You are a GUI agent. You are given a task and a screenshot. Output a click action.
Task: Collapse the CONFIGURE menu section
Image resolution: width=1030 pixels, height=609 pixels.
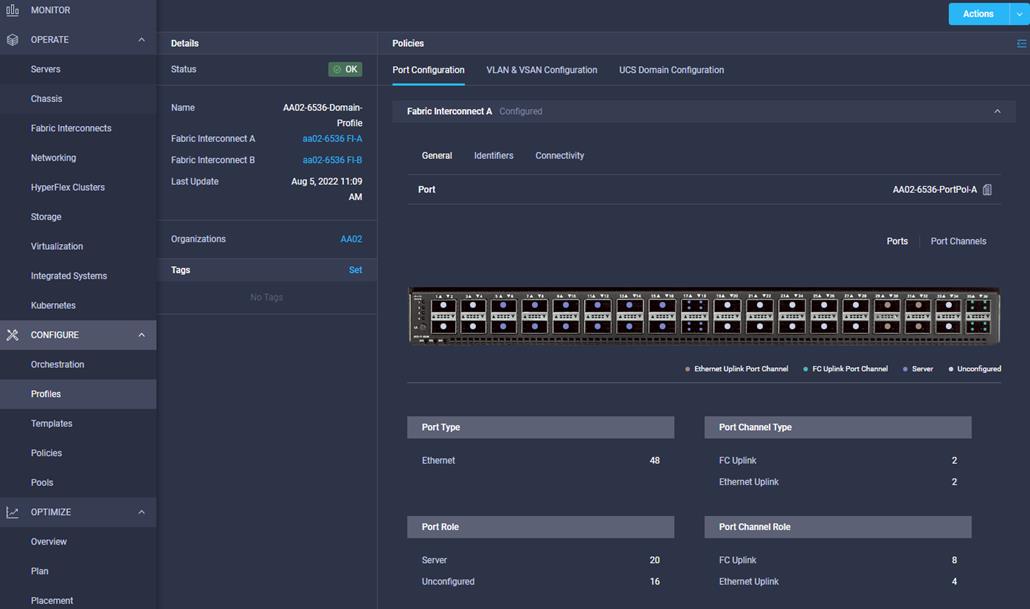tap(141, 335)
